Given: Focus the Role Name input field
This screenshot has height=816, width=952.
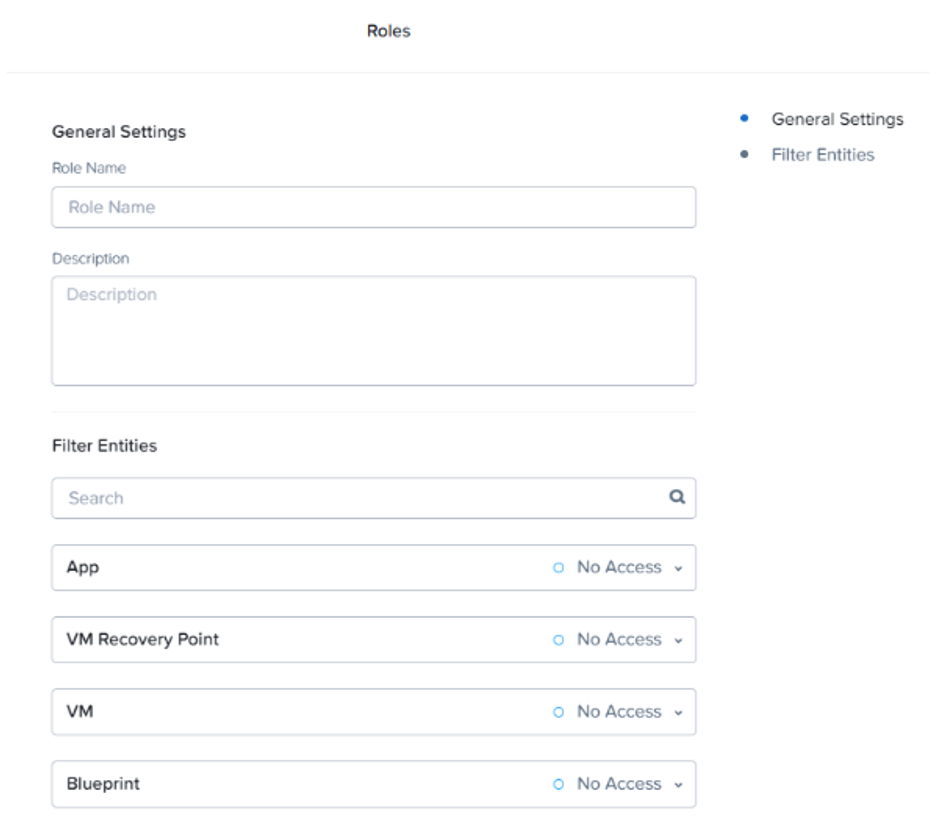Looking at the screenshot, I should pyautogui.click(x=373, y=207).
